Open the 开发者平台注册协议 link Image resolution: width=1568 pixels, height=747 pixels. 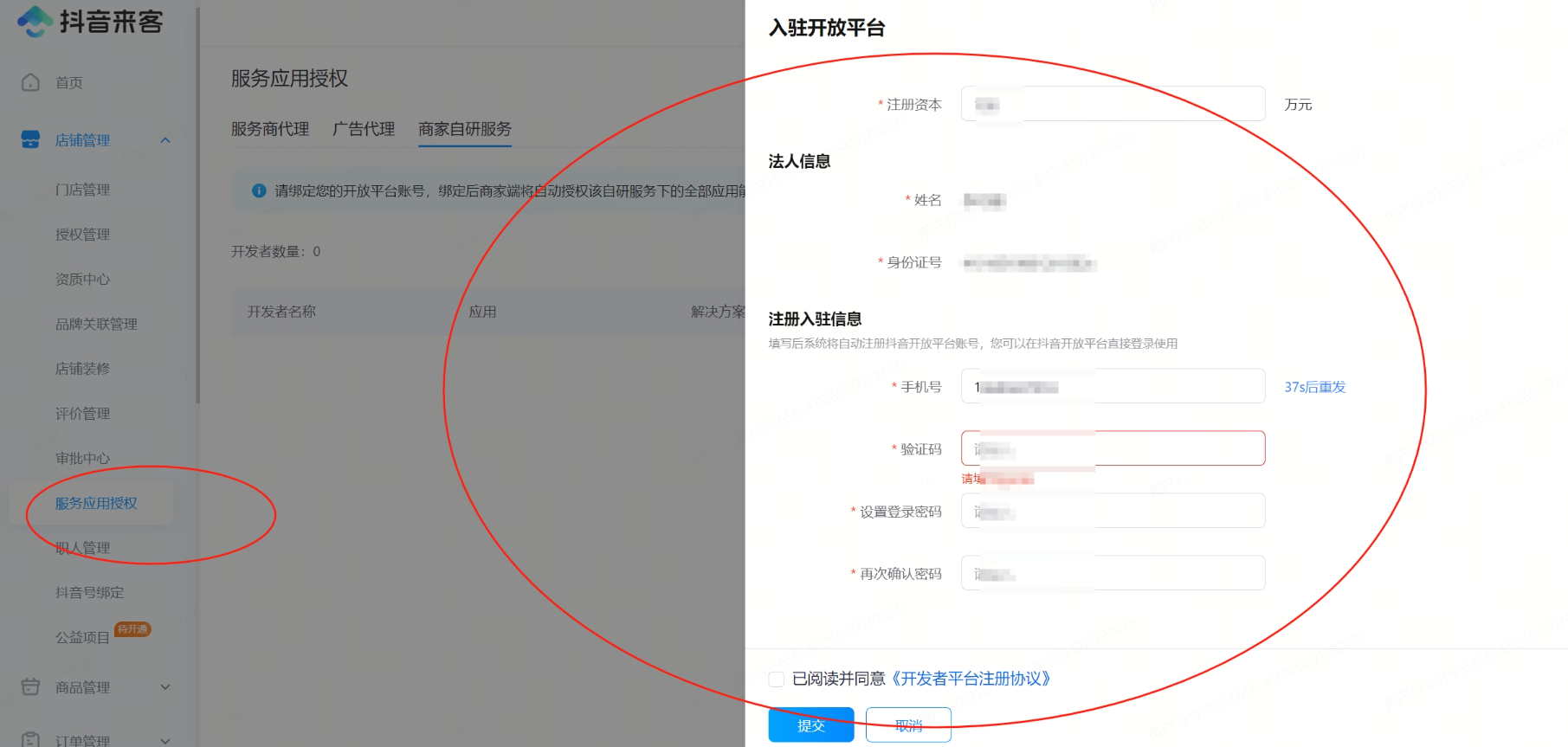click(971, 679)
